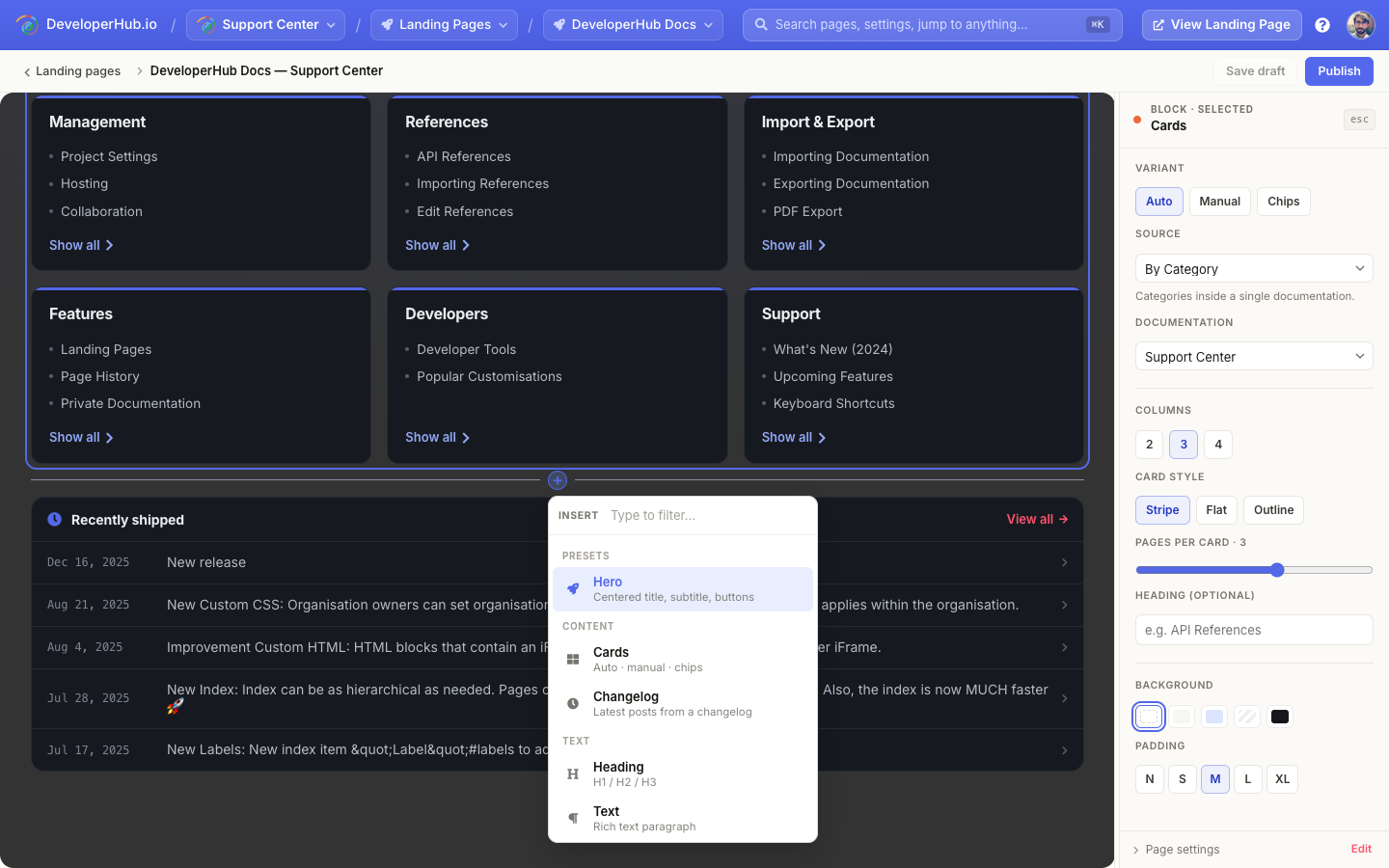Insert a Cards content block
The image size is (1389, 868).
[683, 660]
